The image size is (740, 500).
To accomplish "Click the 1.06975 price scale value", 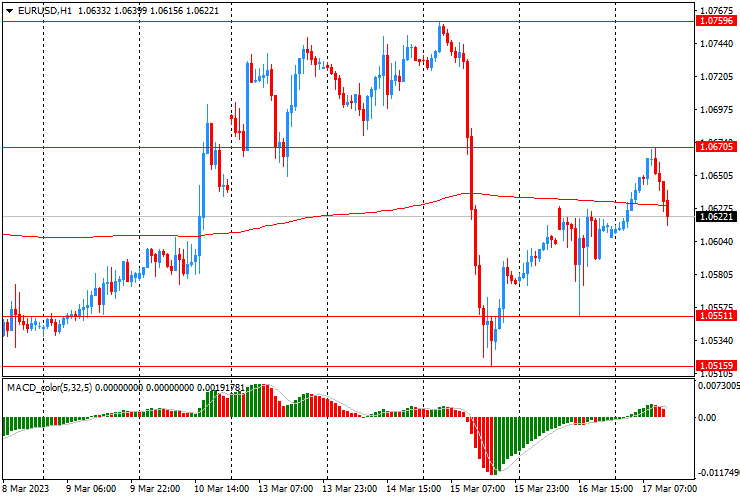I will 716,110.
